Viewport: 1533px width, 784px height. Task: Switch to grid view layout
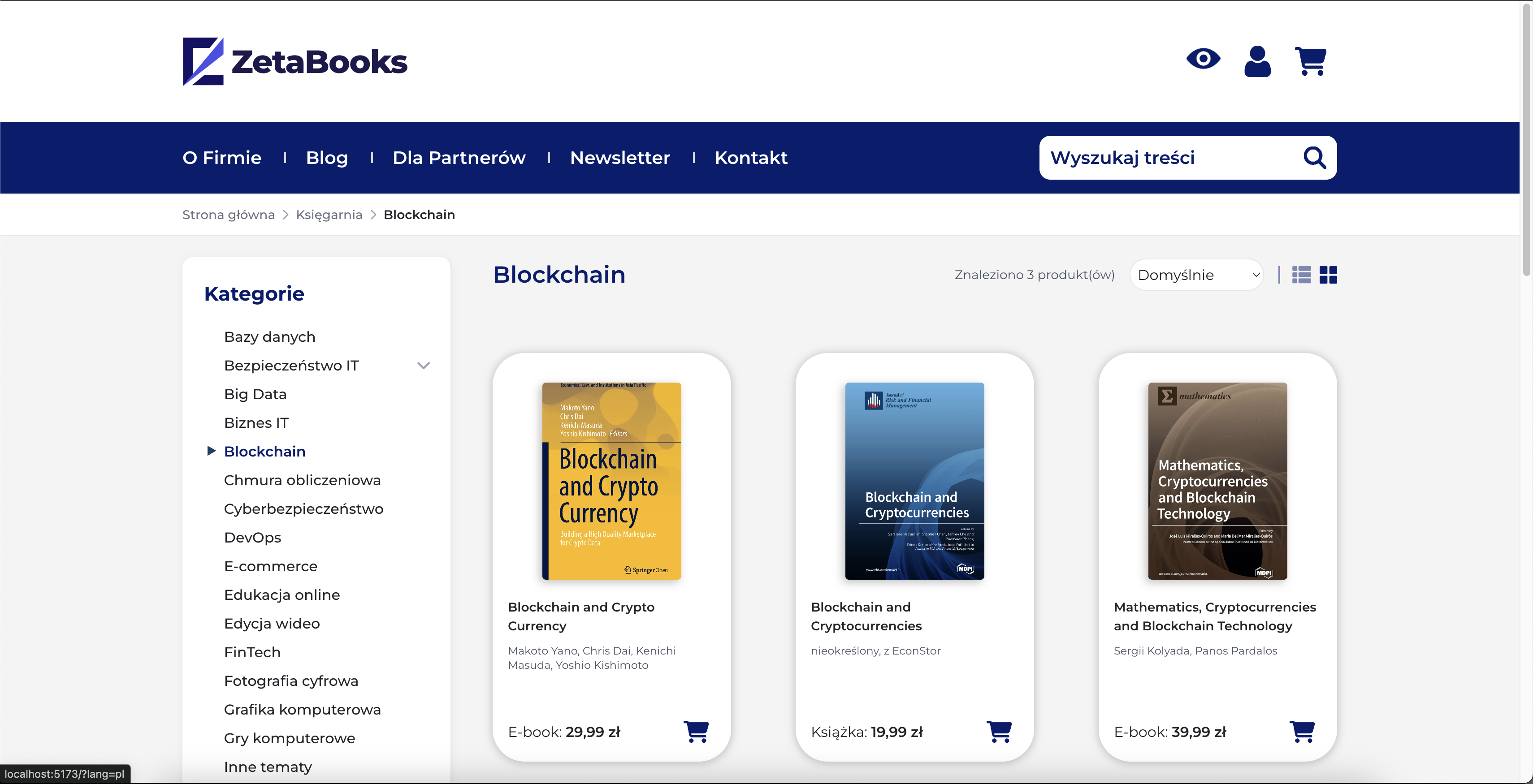coord(1328,275)
